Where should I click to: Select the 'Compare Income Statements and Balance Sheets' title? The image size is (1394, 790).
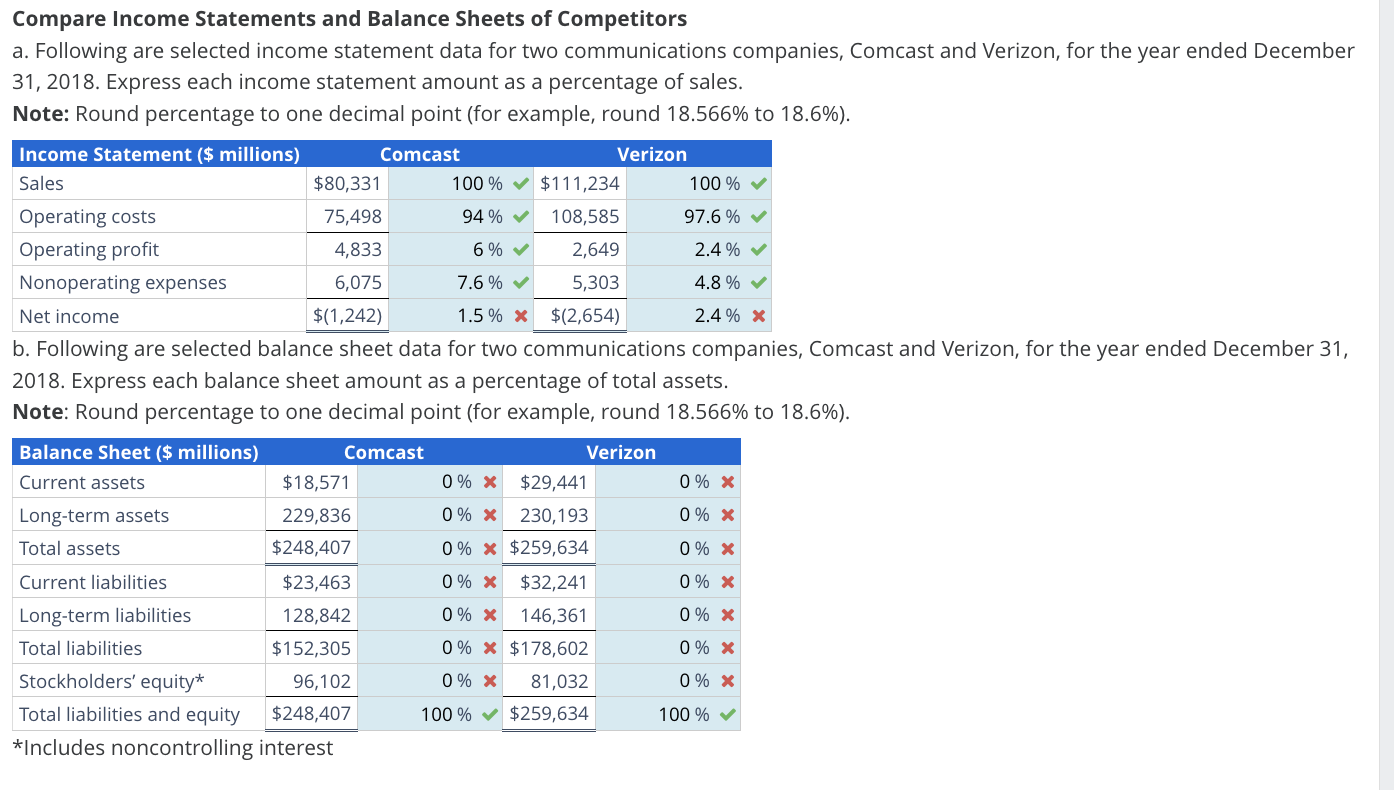click(350, 19)
